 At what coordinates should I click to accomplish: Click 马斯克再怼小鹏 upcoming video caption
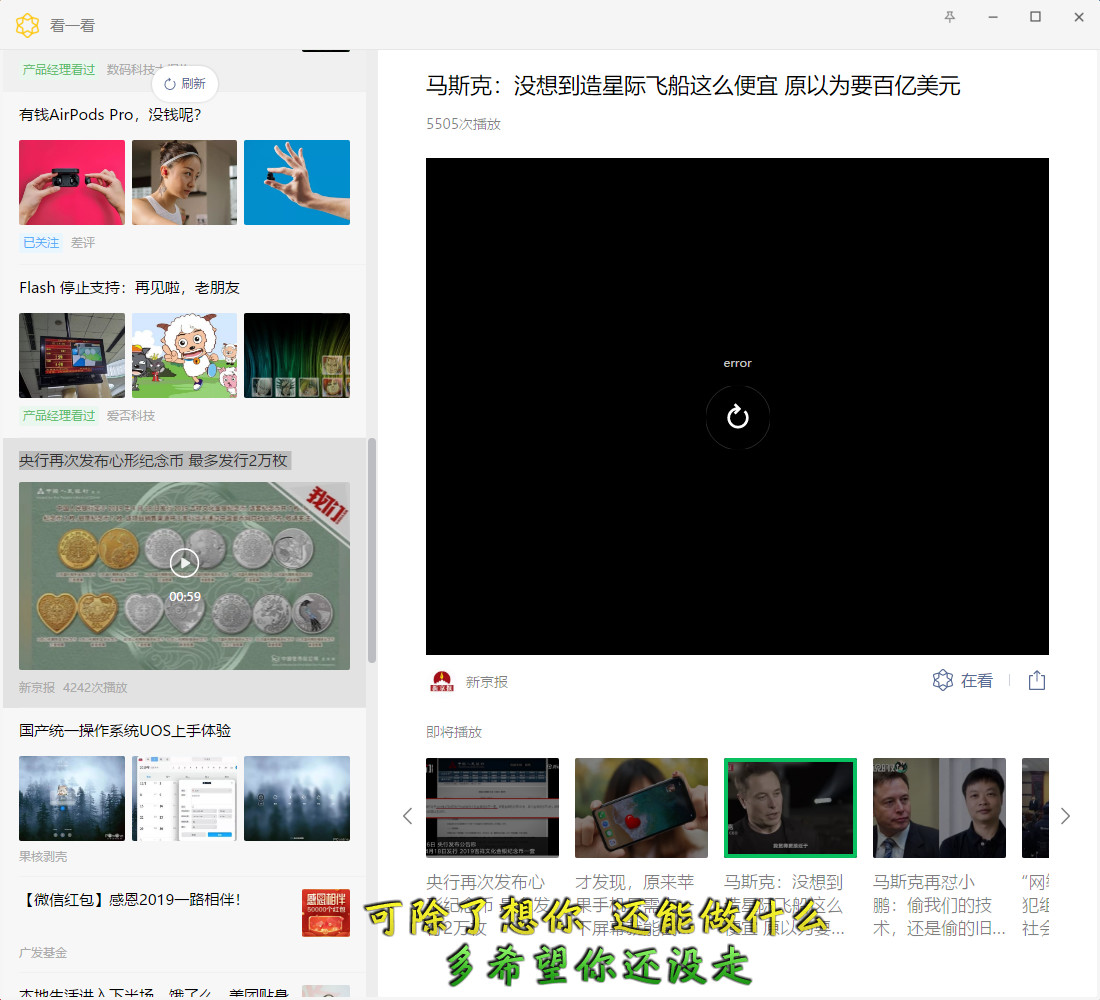click(x=939, y=905)
